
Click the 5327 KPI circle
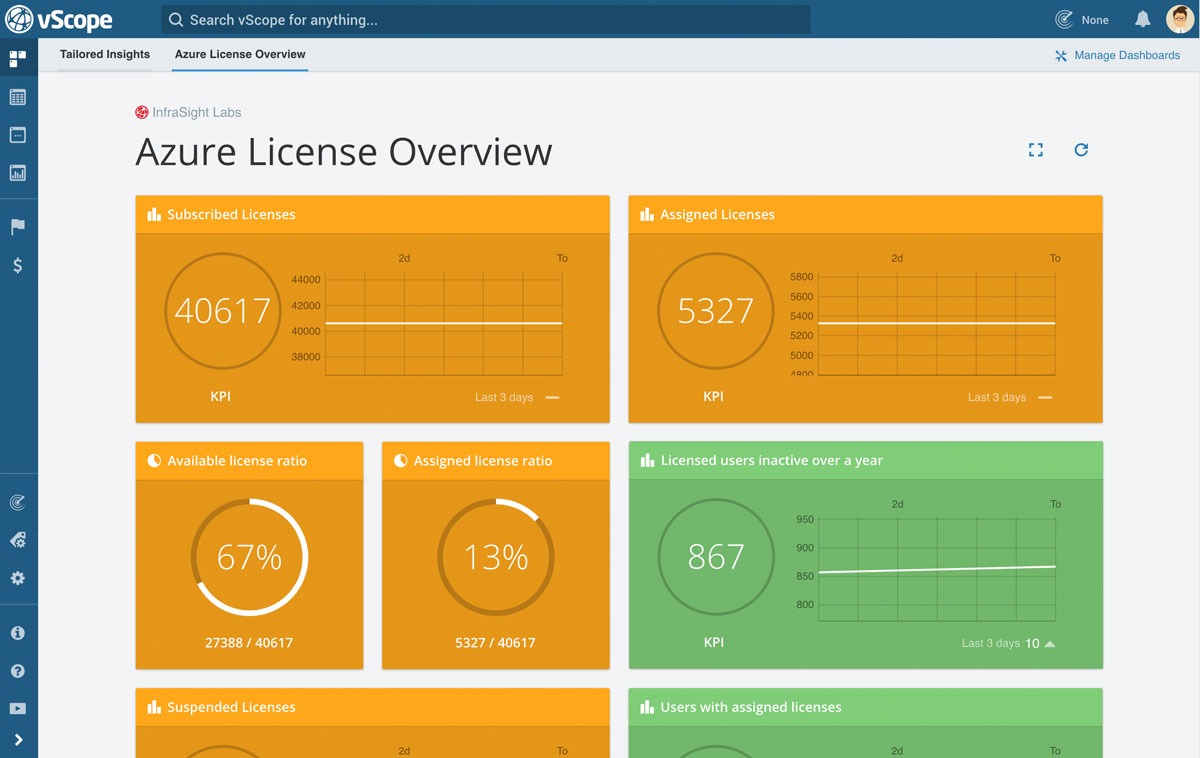pos(715,310)
